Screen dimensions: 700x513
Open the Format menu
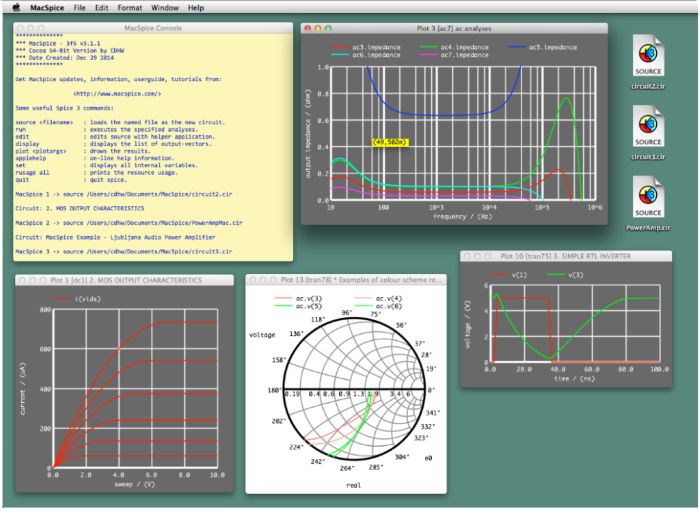tap(129, 8)
